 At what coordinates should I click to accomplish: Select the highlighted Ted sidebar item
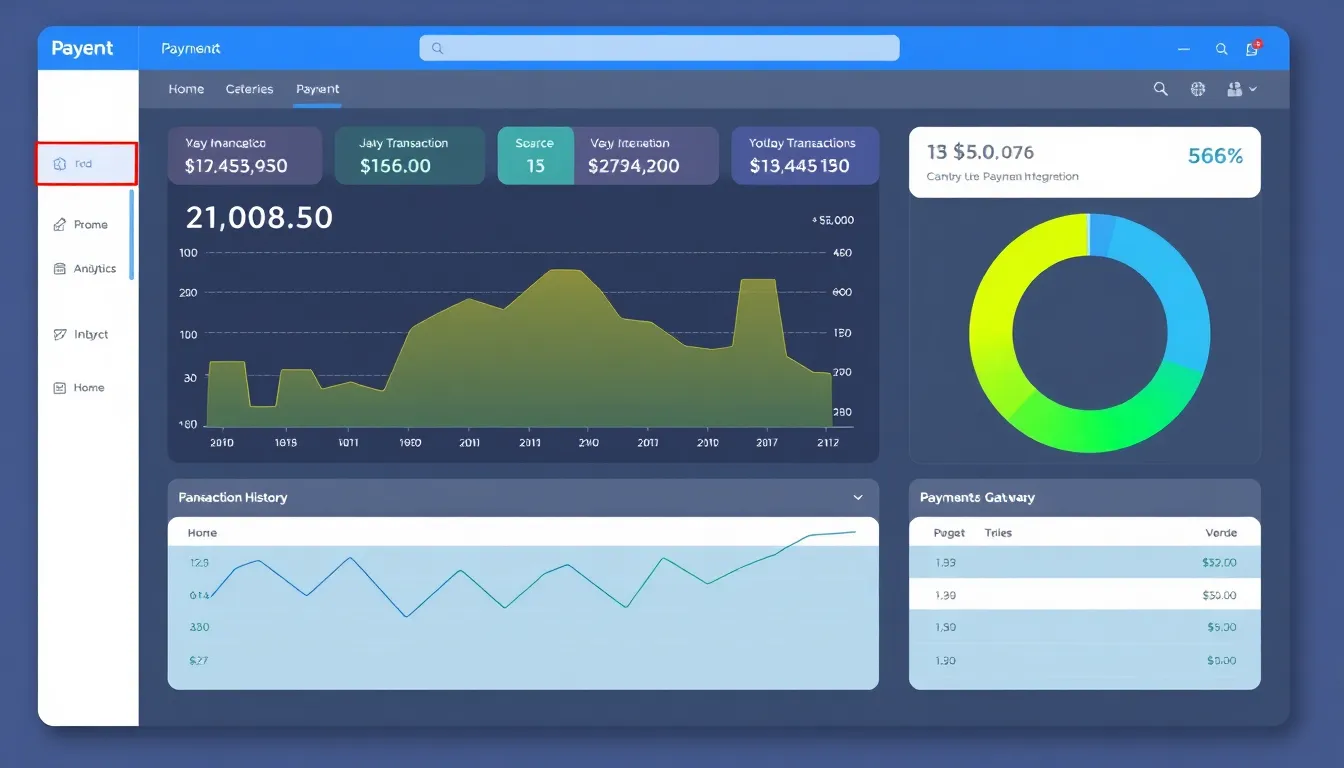pyautogui.click(x=86, y=162)
